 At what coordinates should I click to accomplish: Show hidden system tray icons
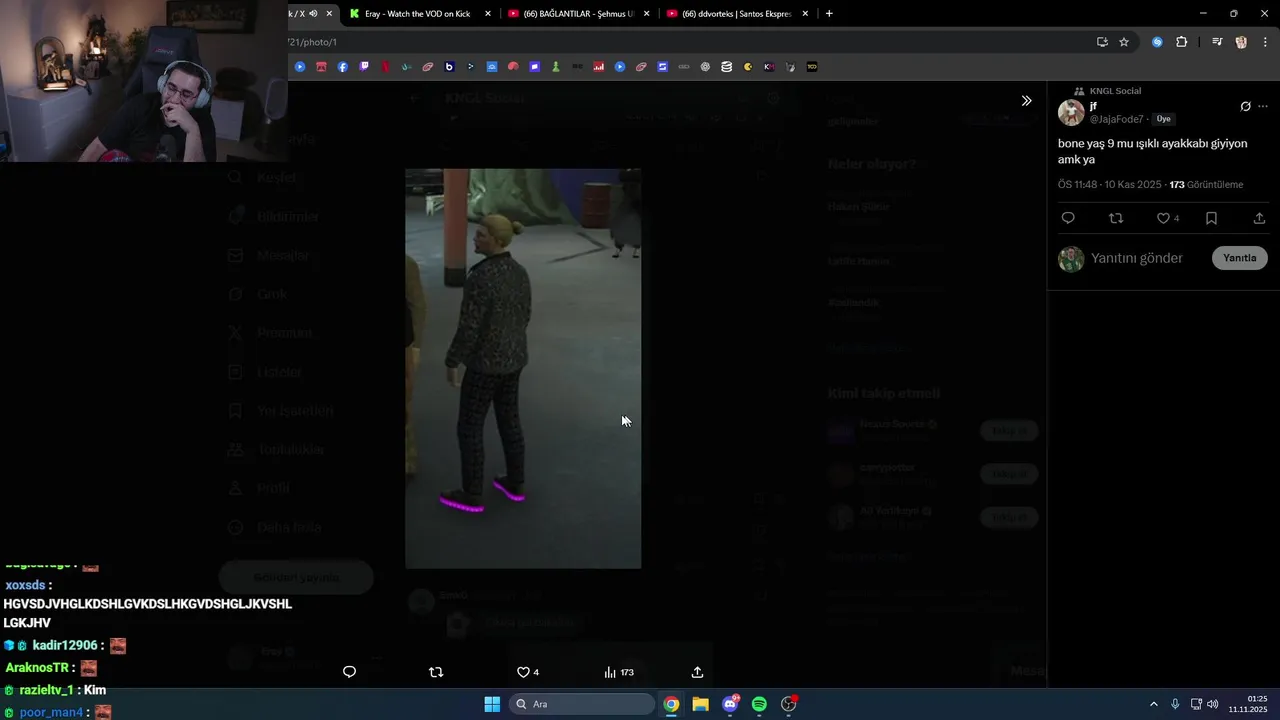[x=1153, y=704]
